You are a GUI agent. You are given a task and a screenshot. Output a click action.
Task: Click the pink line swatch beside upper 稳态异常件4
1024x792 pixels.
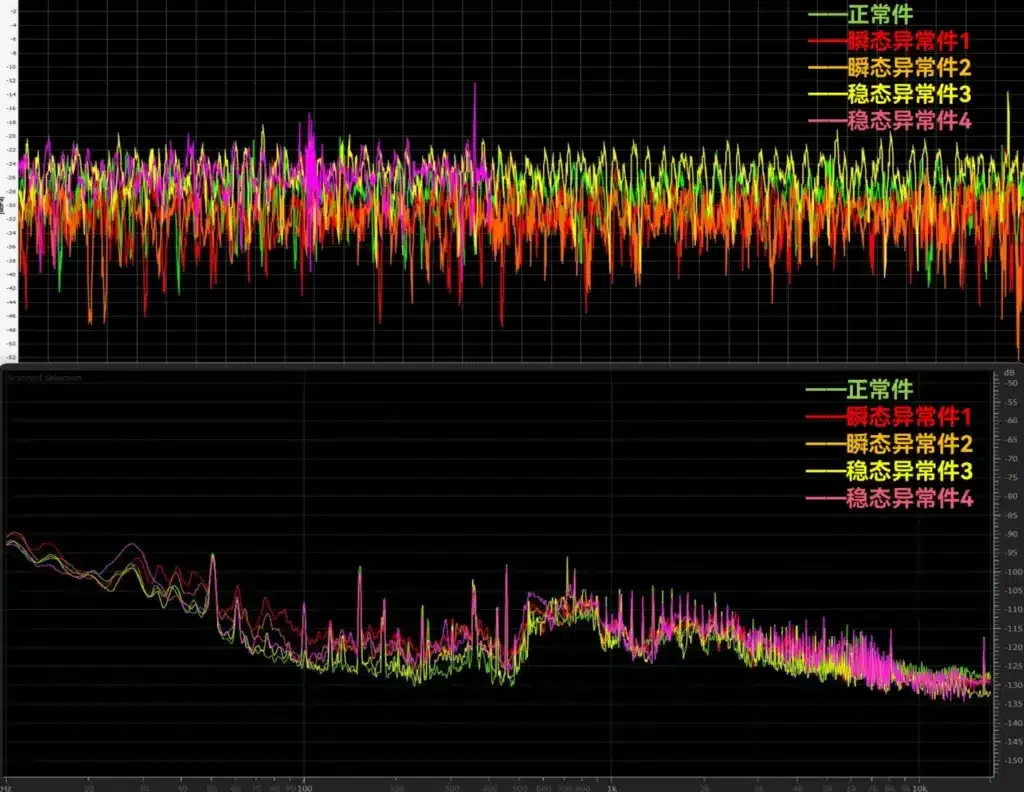tap(827, 121)
